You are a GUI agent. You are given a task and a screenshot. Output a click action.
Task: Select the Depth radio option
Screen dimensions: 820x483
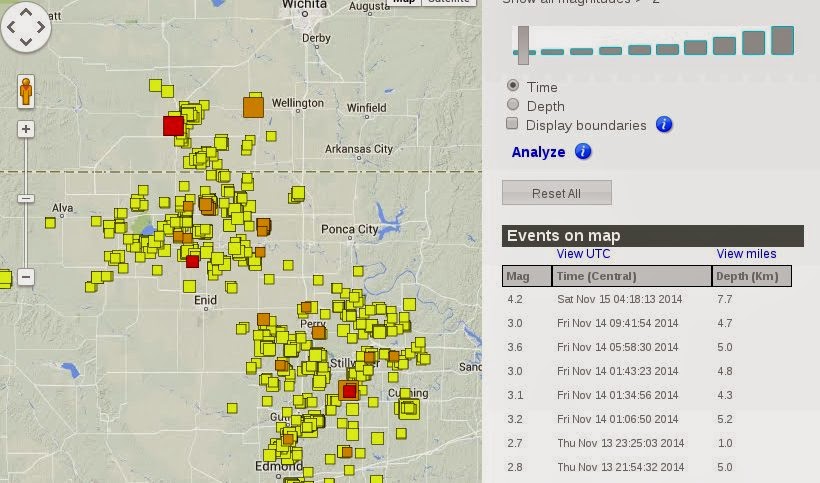[x=513, y=105]
